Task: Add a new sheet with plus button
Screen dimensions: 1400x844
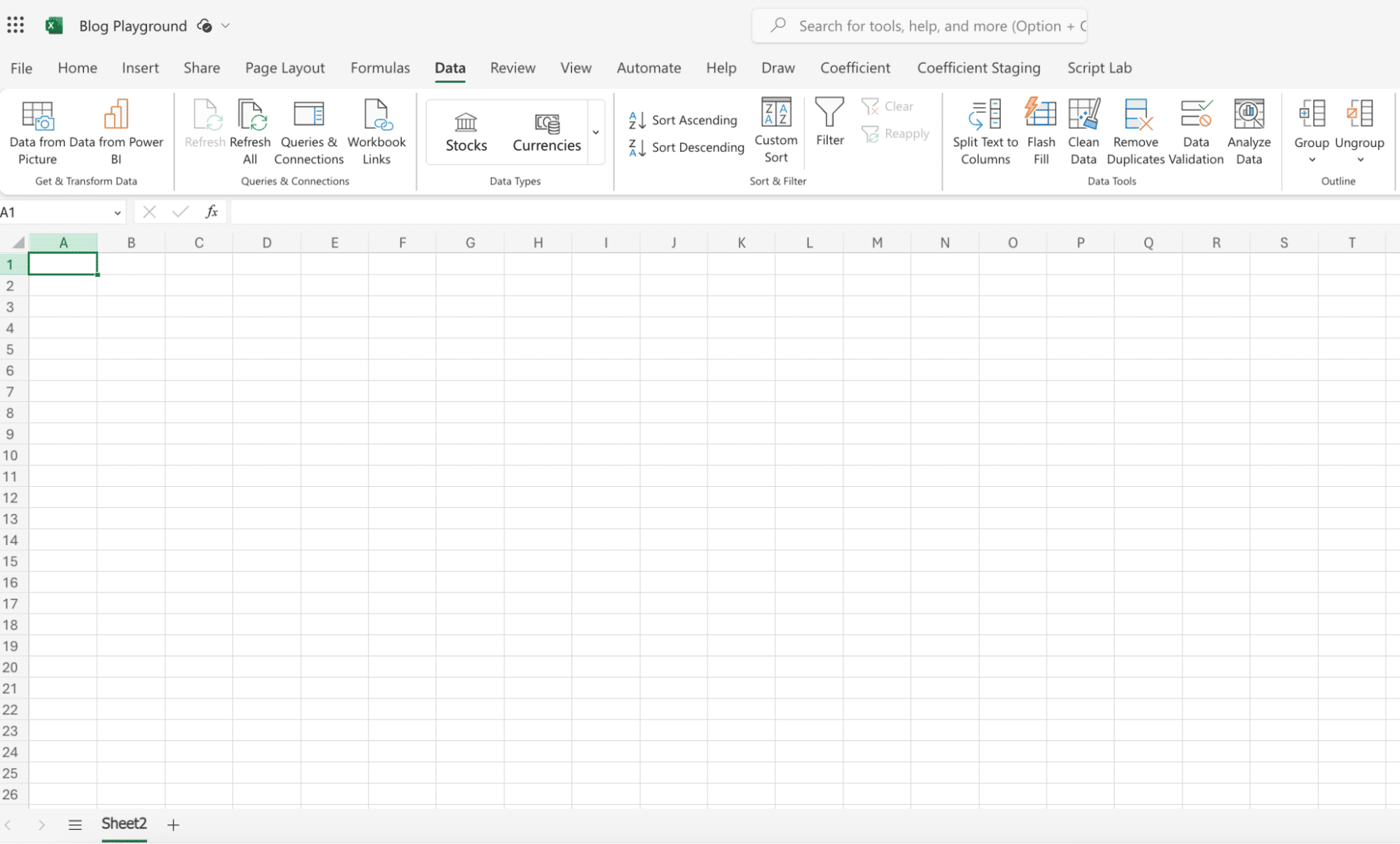Action: tap(173, 825)
